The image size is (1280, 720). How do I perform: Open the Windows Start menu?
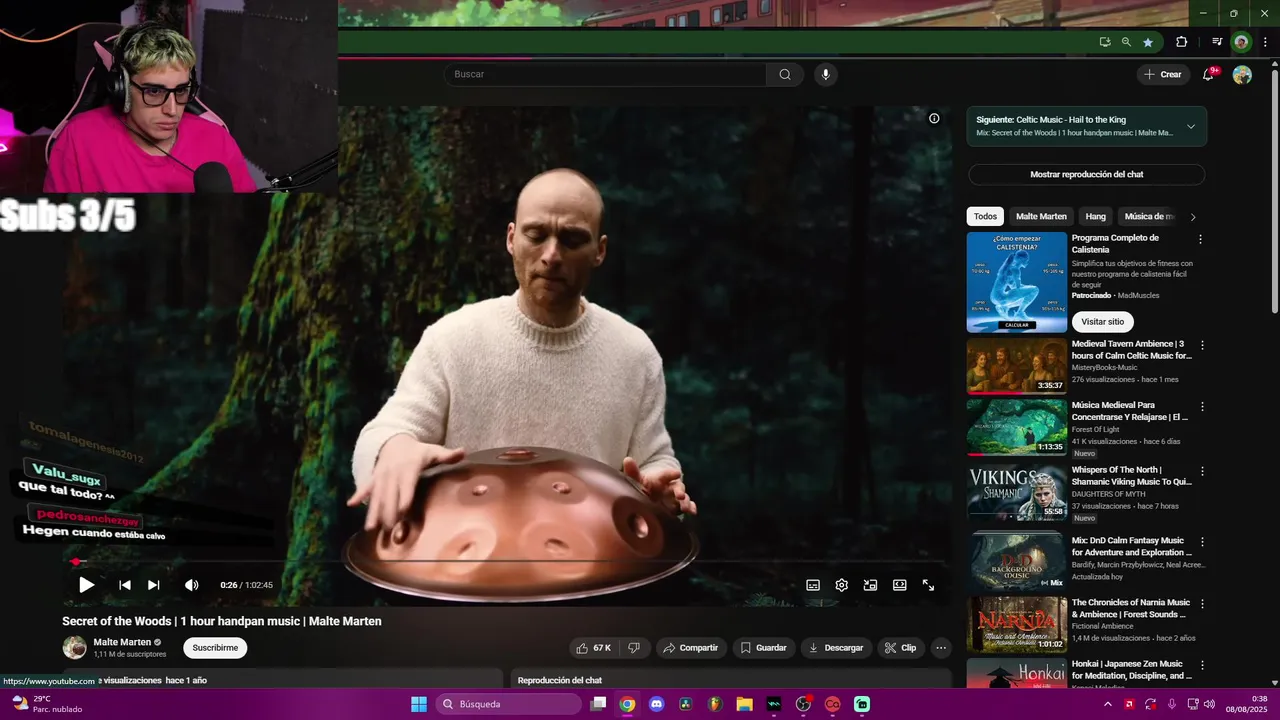[x=419, y=704]
